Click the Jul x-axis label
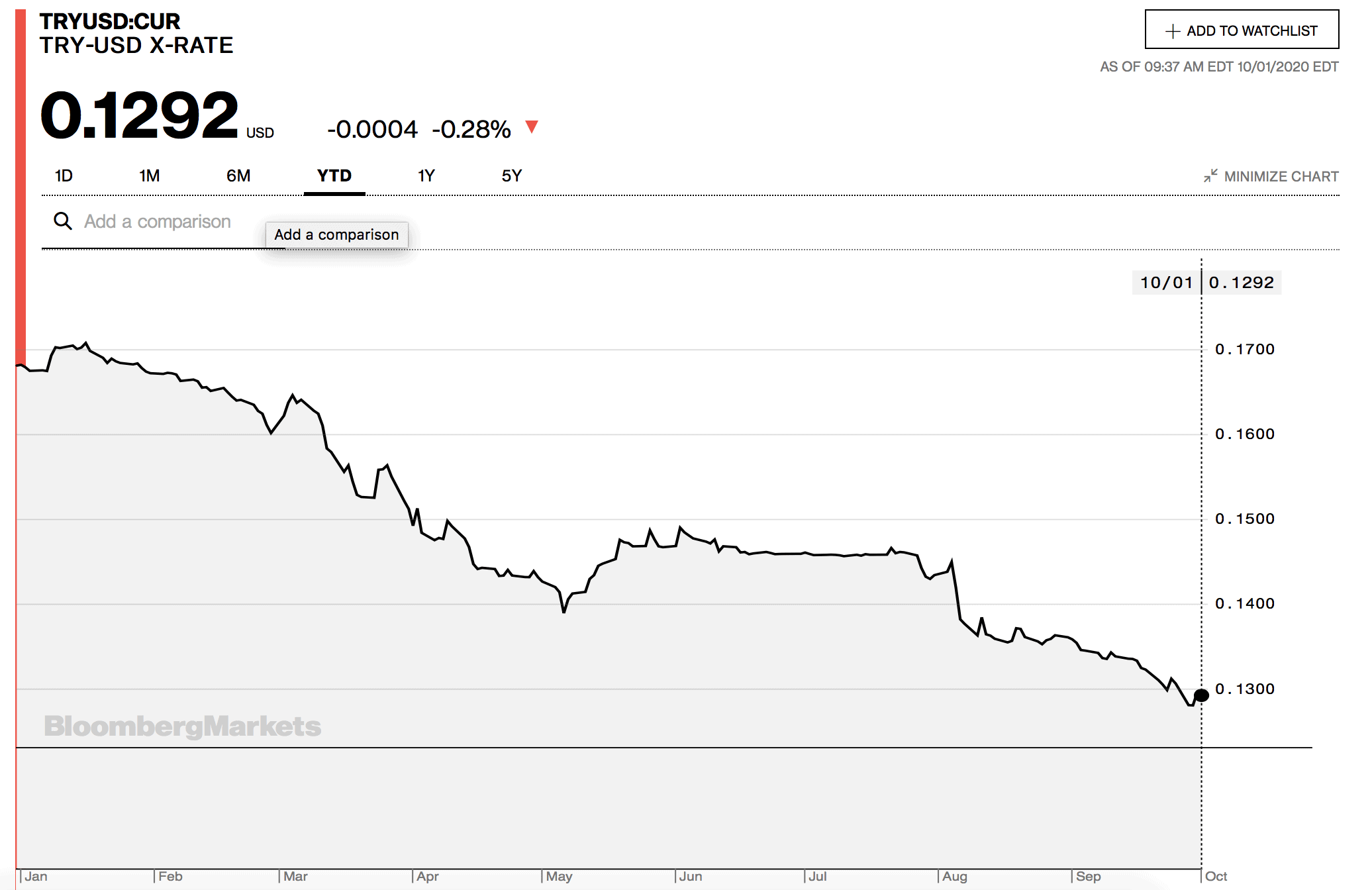Image resolution: width=1372 pixels, height=890 pixels. tap(818, 876)
